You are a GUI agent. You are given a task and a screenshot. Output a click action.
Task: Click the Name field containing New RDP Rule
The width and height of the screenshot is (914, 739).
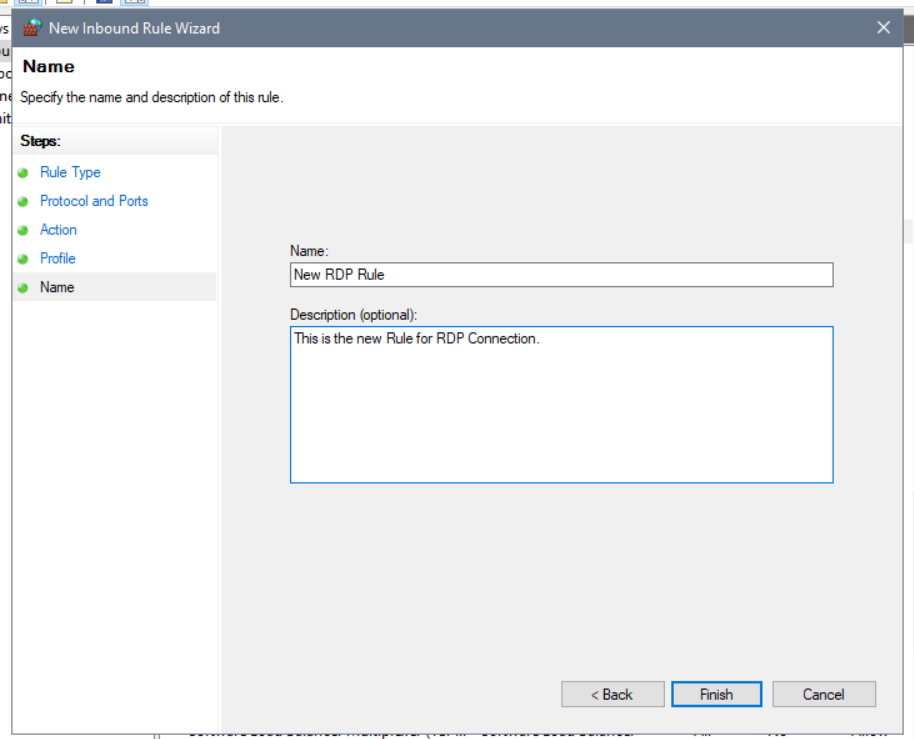tap(561, 275)
